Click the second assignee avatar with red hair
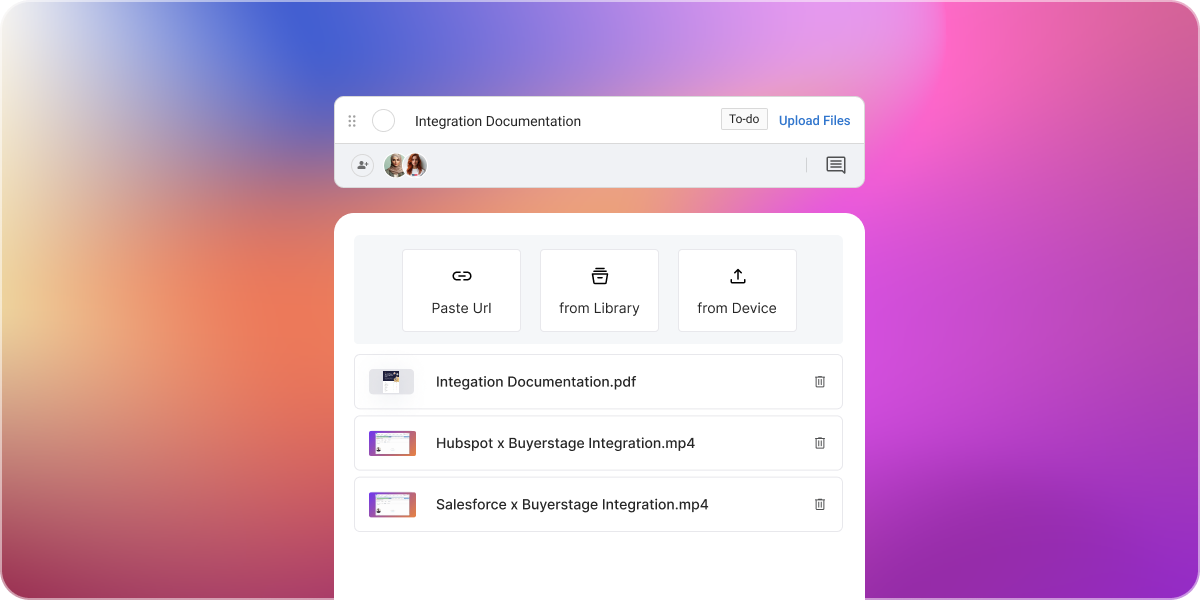Viewport: 1200px width, 600px height. pos(416,165)
